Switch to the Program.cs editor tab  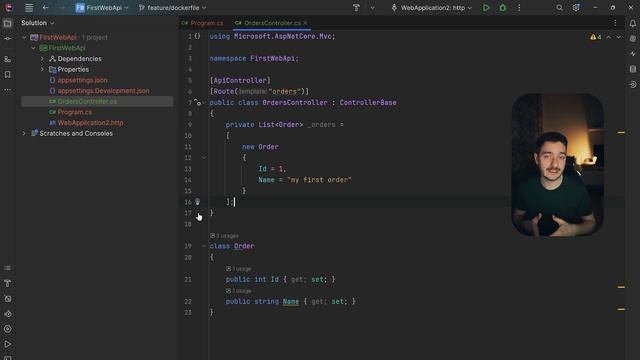click(x=203, y=23)
